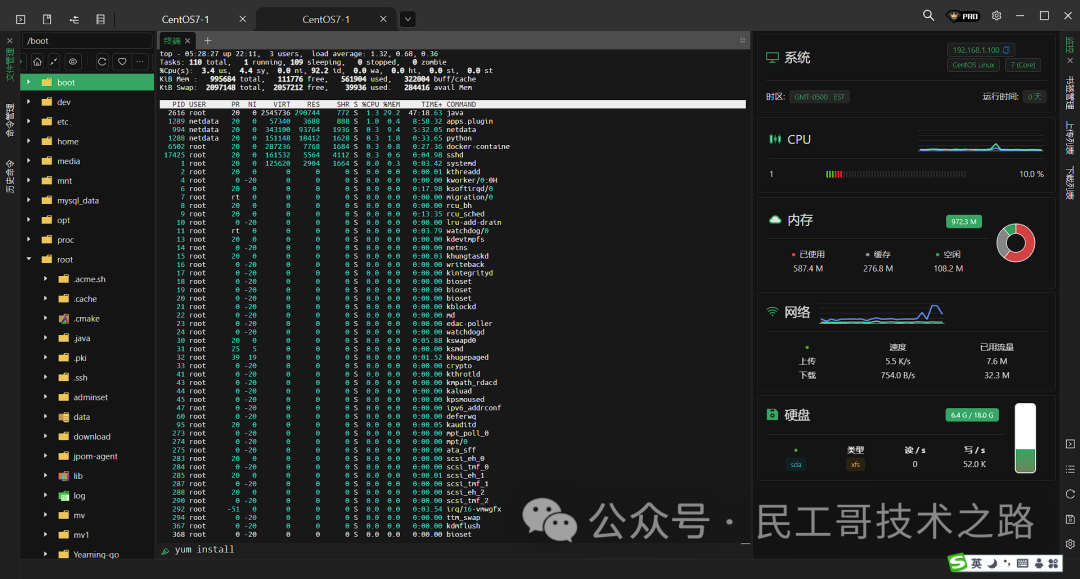Screen dimensions: 1080x579
Task: Toggle Sogou English input mode 英
Action: coord(976,563)
